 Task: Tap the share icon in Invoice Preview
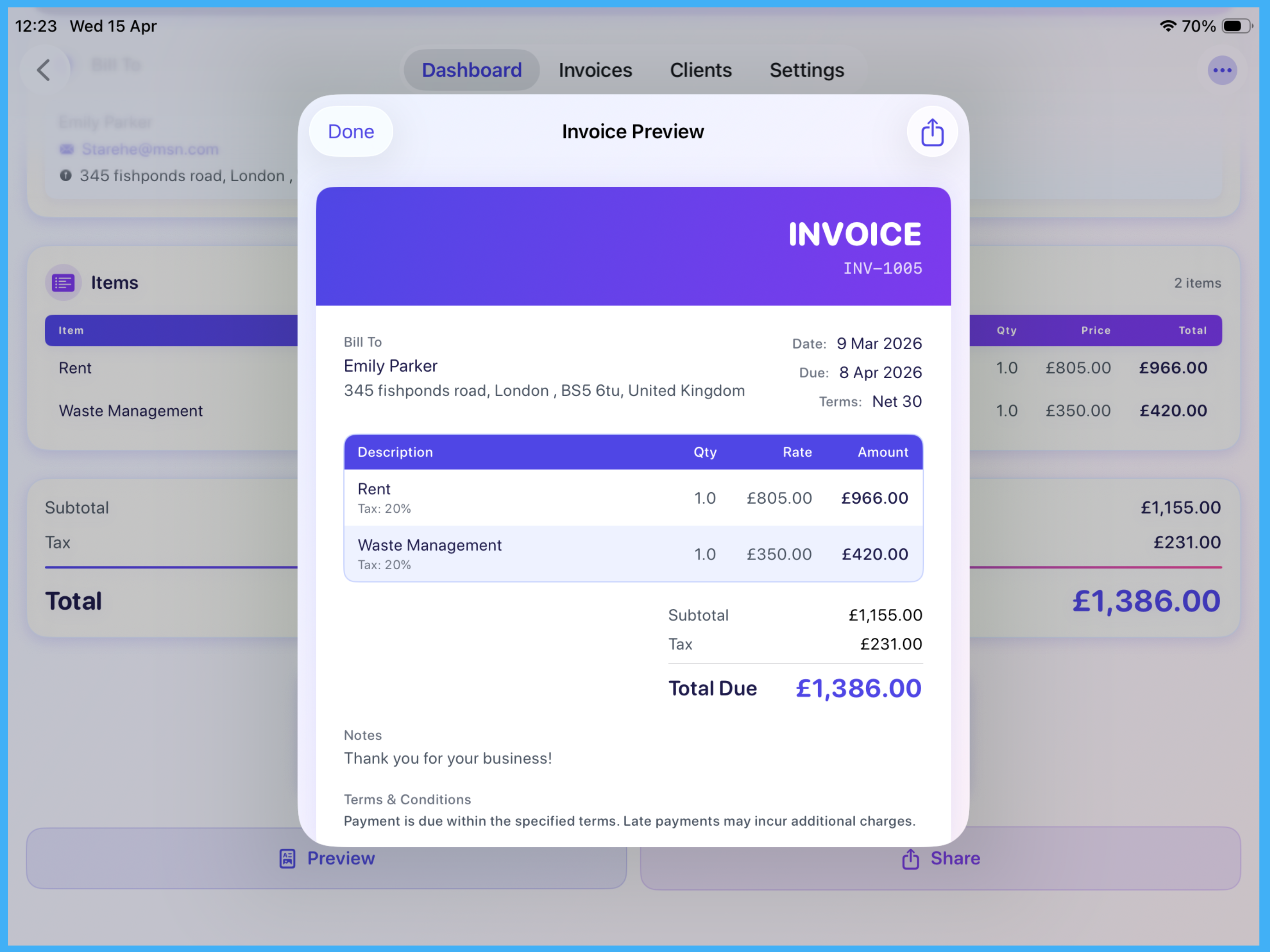(932, 132)
